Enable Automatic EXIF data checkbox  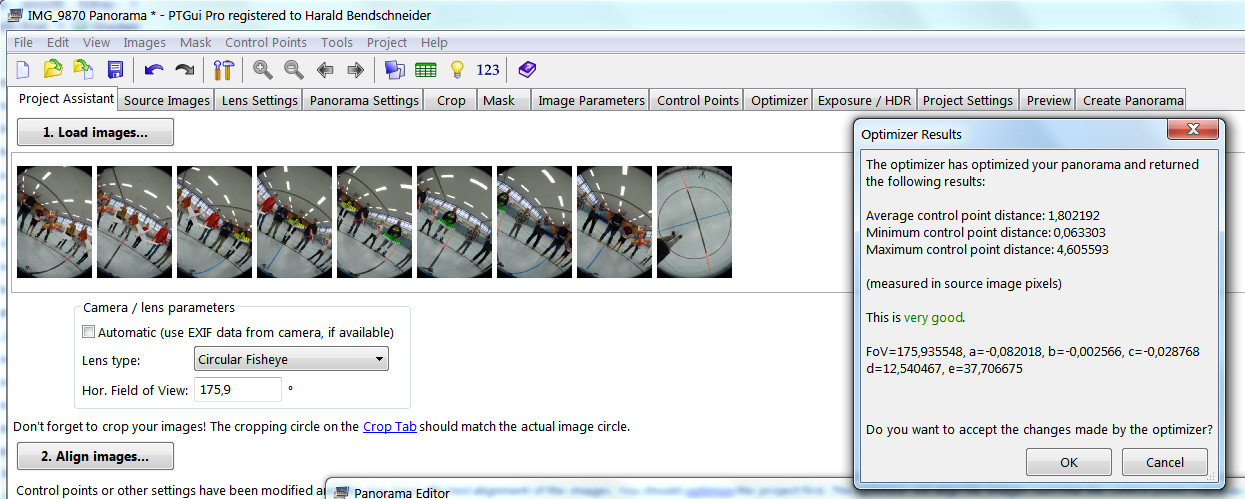(x=89, y=332)
